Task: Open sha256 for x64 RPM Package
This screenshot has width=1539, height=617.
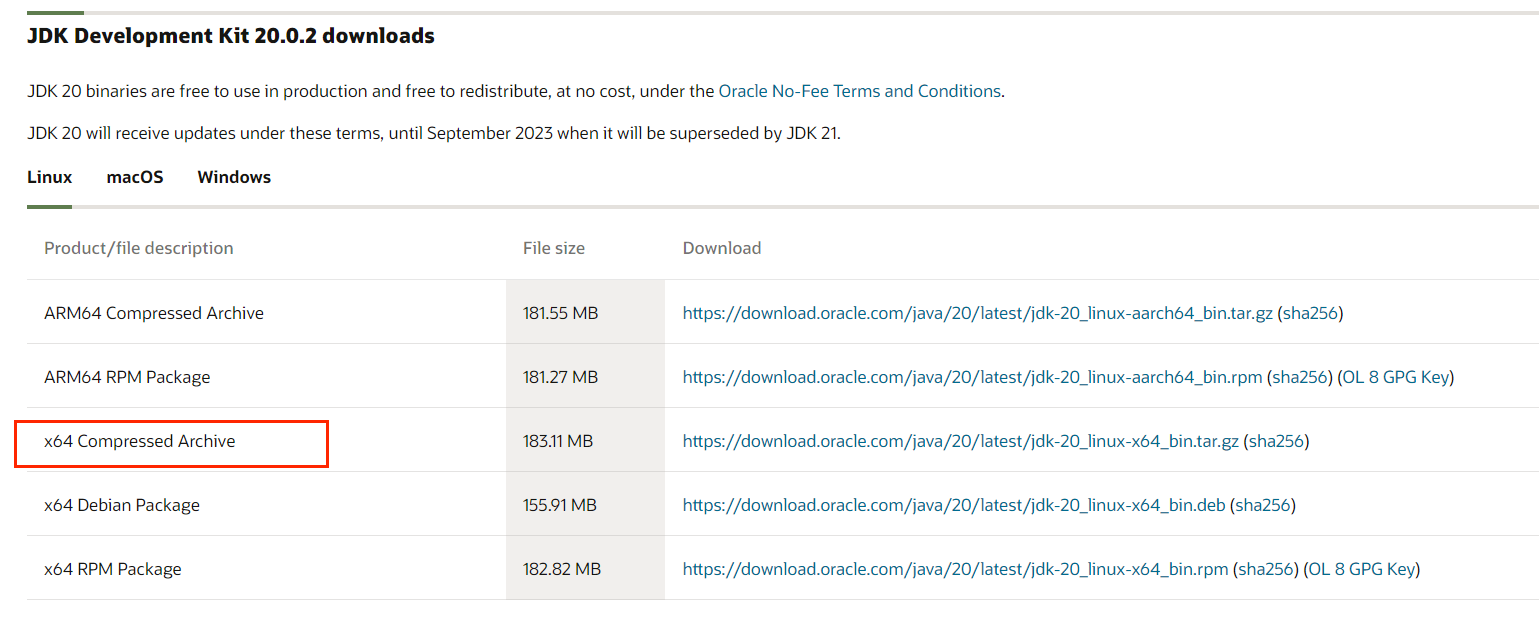Action: pyautogui.click(x=1266, y=569)
